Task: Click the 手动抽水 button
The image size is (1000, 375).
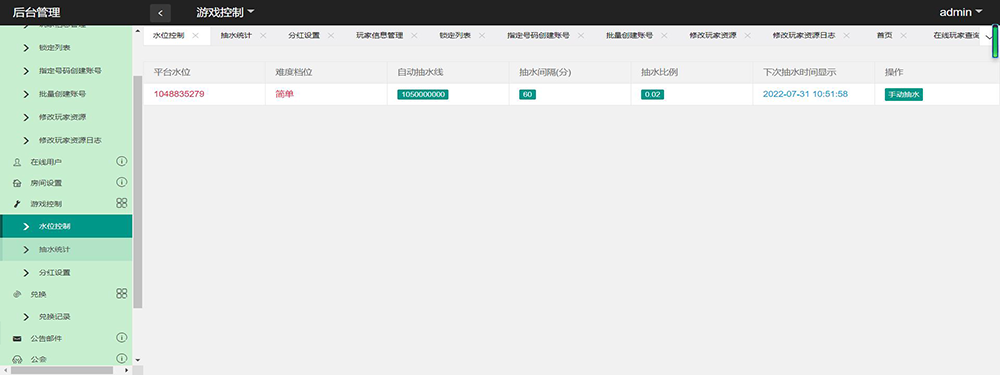Action: point(904,94)
